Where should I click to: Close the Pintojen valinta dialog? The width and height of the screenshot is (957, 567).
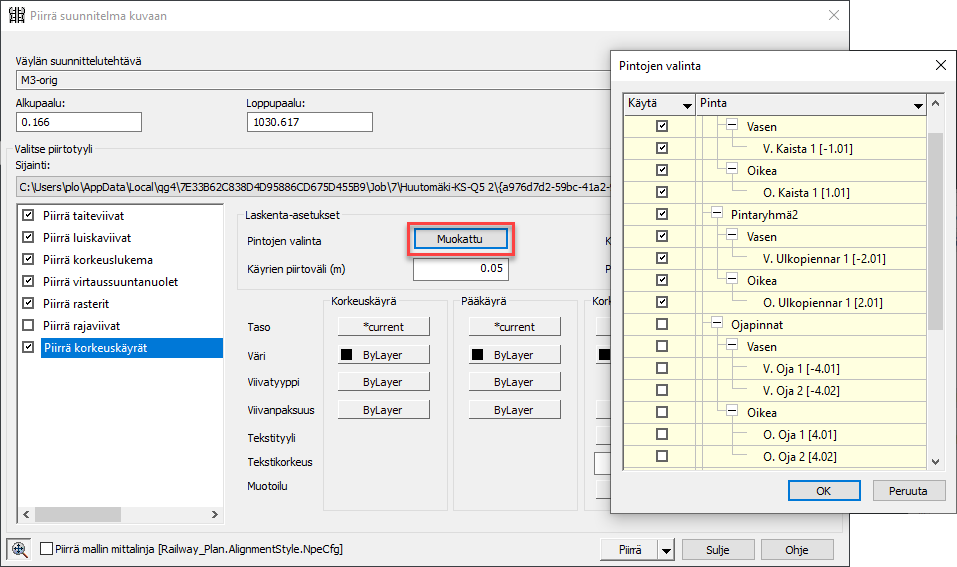pos(941,65)
